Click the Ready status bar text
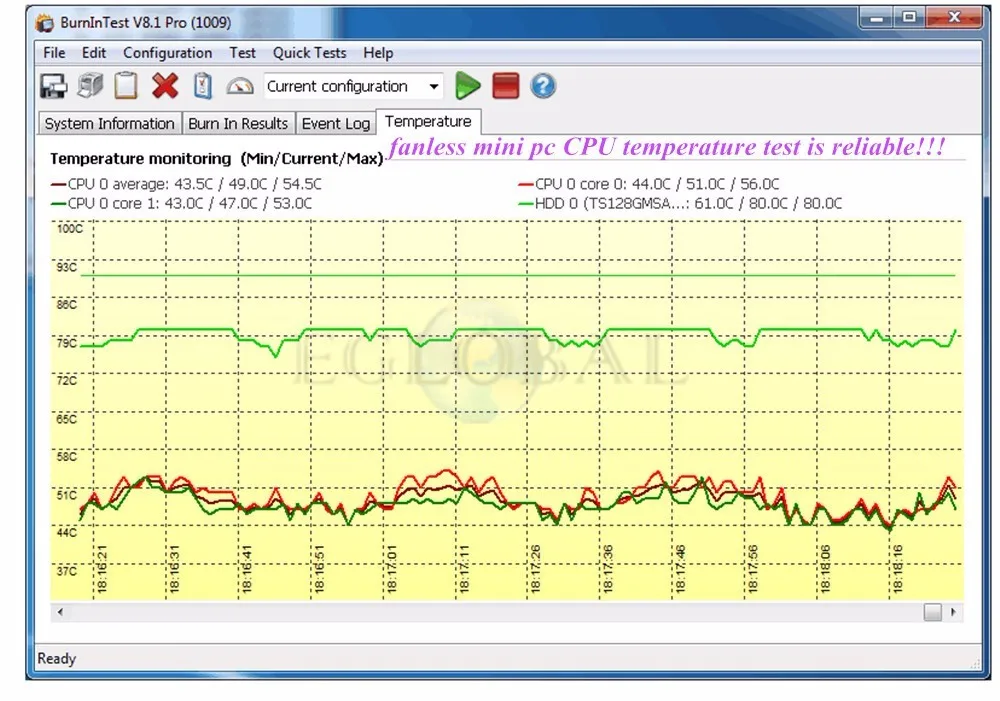The width and height of the screenshot is (1000, 701). 57,658
